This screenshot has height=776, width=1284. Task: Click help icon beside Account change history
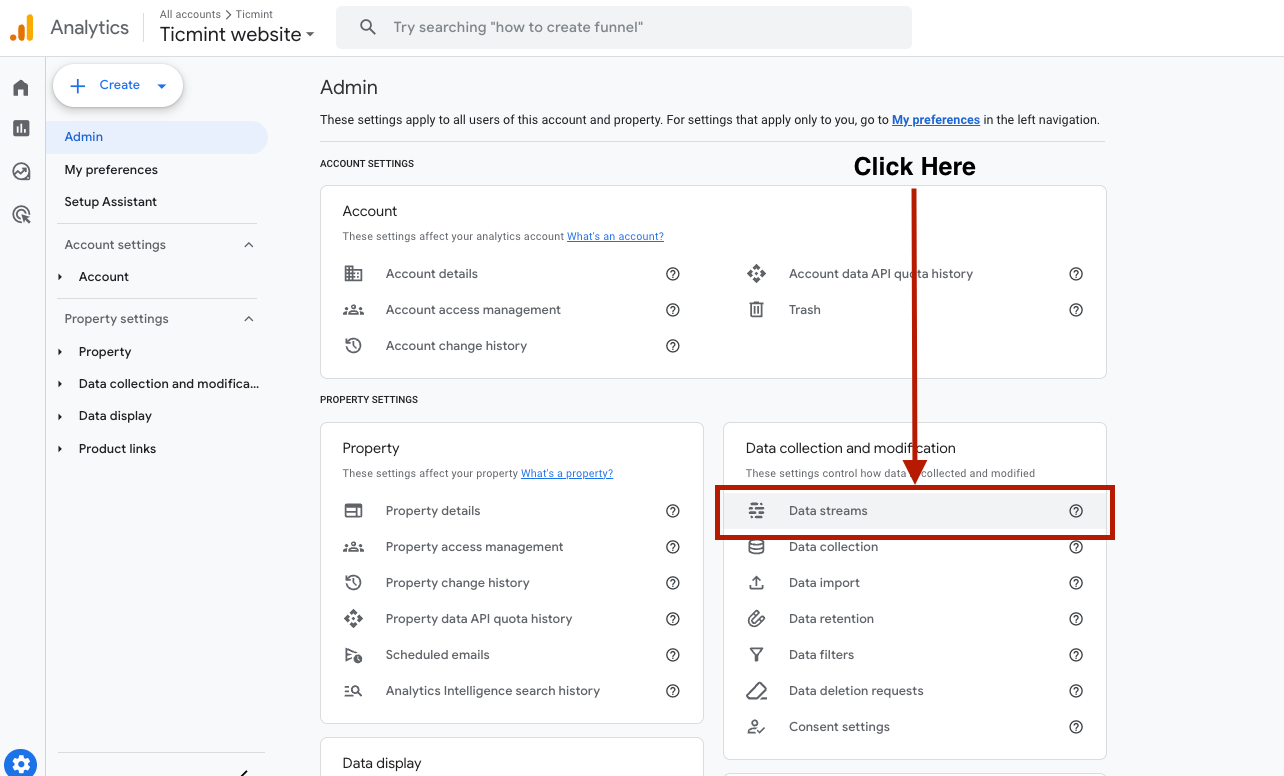673,346
